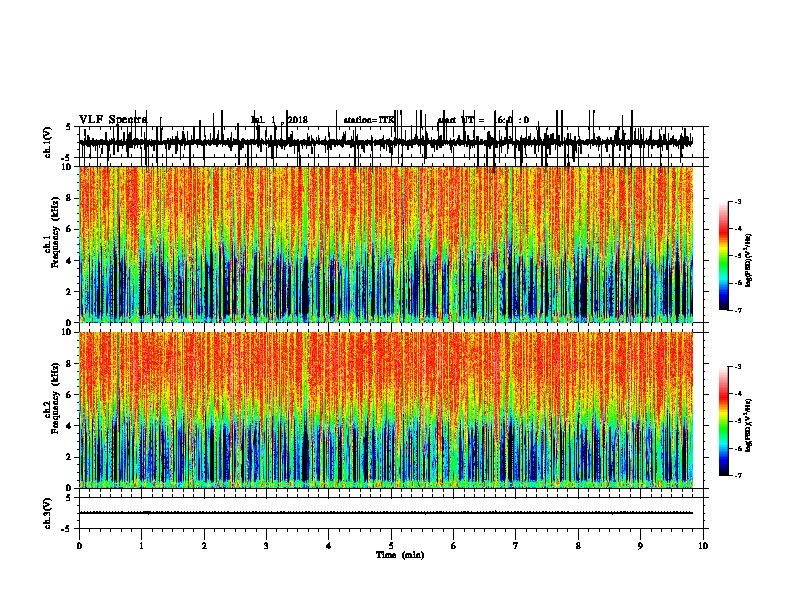Click the ch.2 spectrogram color scale bar
792x612 pixels.
[724, 421]
